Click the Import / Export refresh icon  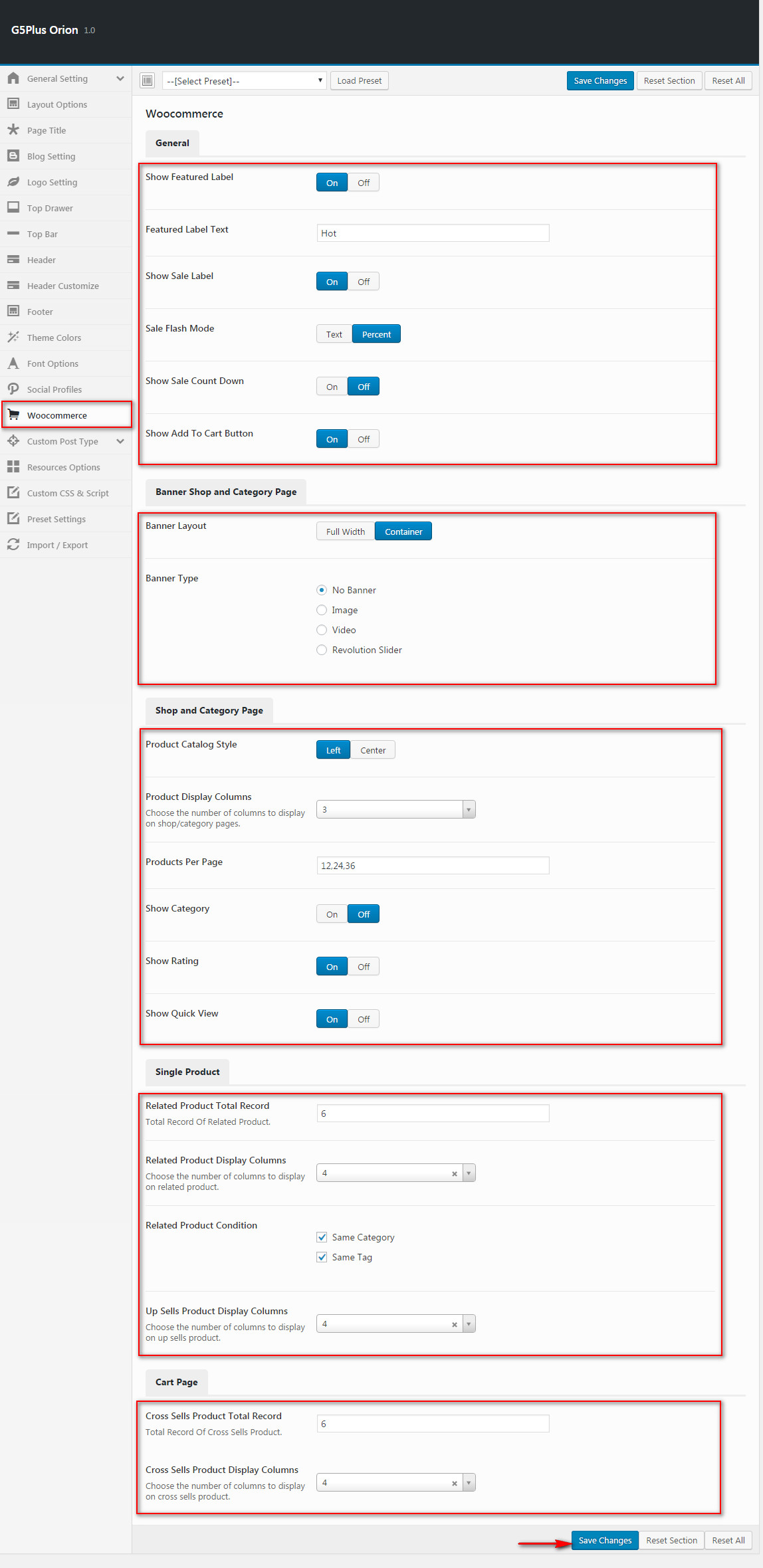pos(13,545)
